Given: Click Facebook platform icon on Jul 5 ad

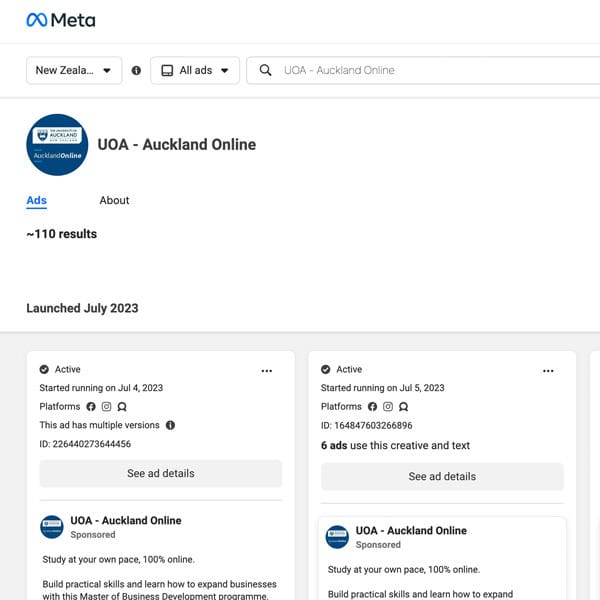Looking at the screenshot, I should (x=372, y=406).
